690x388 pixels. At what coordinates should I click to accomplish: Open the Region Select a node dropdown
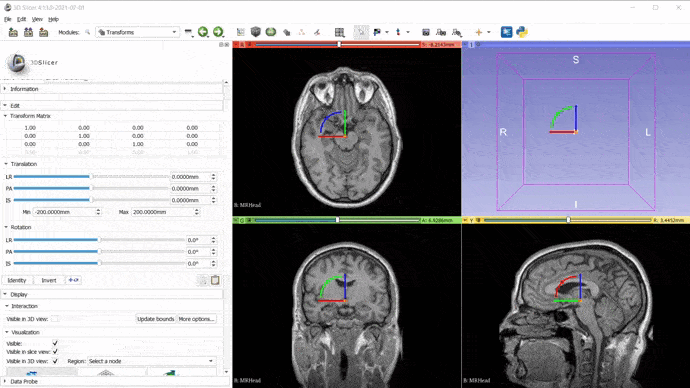pos(151,361)
